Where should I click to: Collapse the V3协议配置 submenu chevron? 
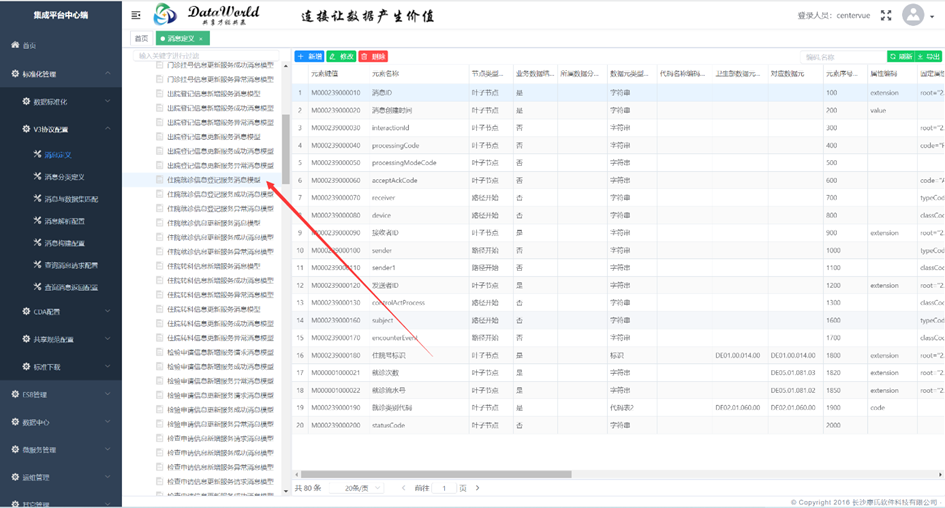(108, 129)
